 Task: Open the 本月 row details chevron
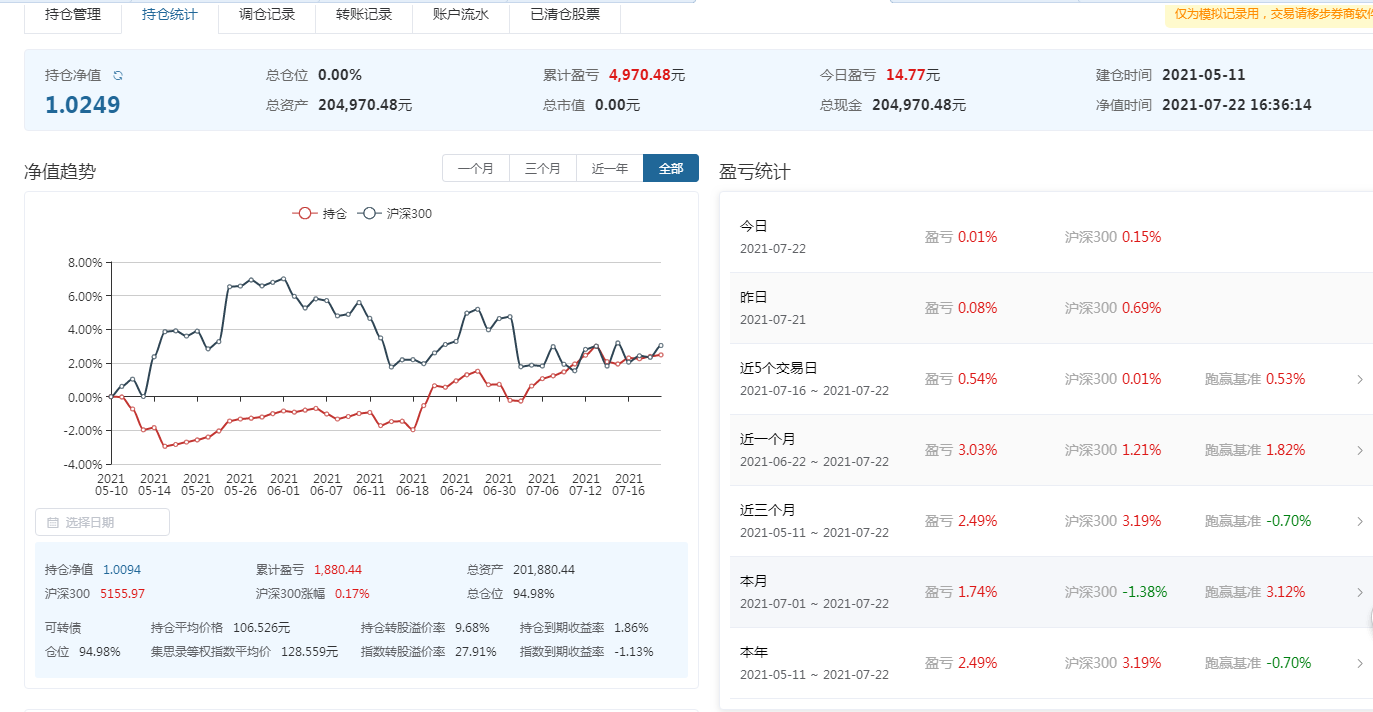pyautogui.click(x=1359, y=592)
